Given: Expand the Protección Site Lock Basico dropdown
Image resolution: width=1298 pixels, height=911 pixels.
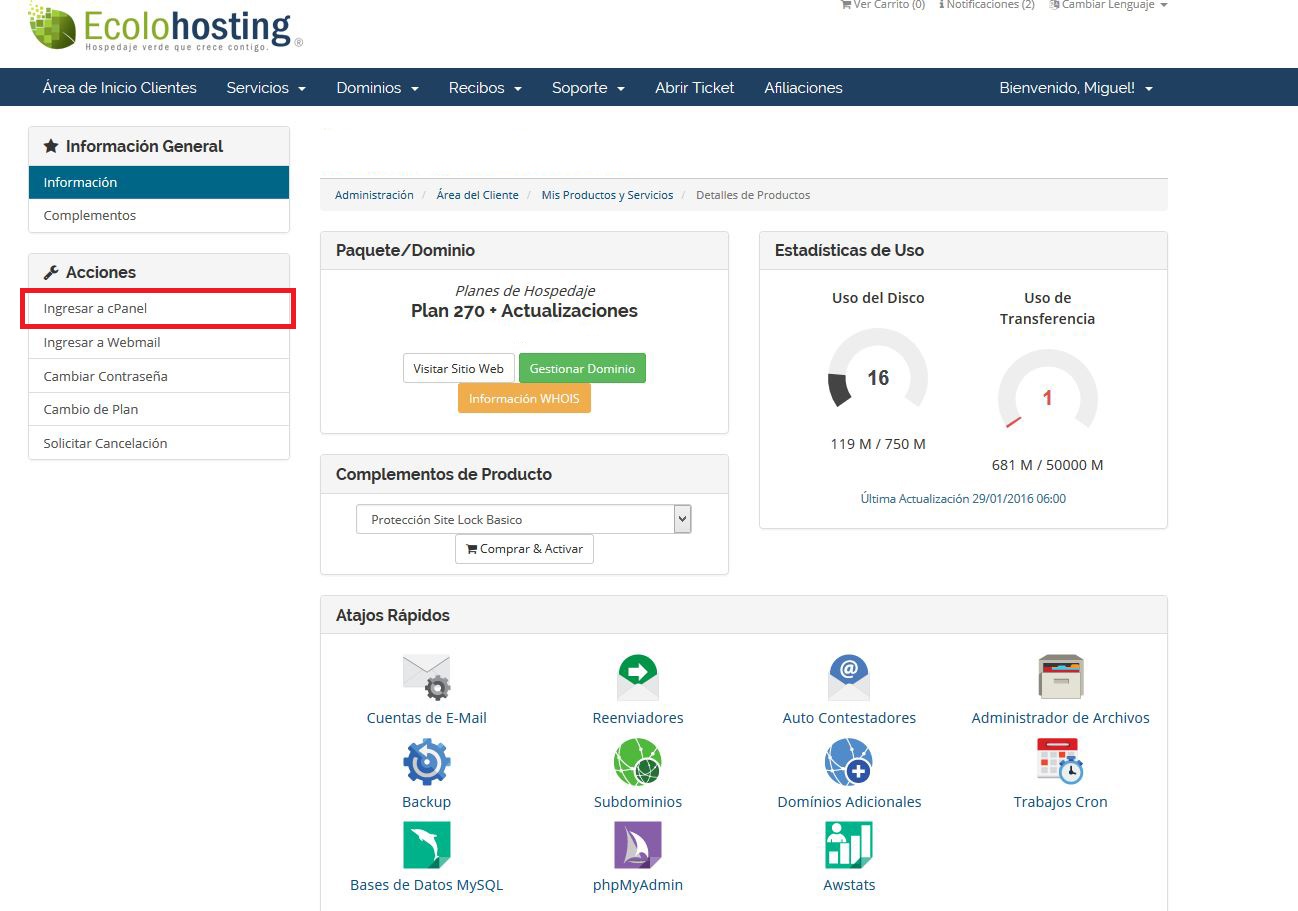Looking at the screenshot, I should click(682, 519).
